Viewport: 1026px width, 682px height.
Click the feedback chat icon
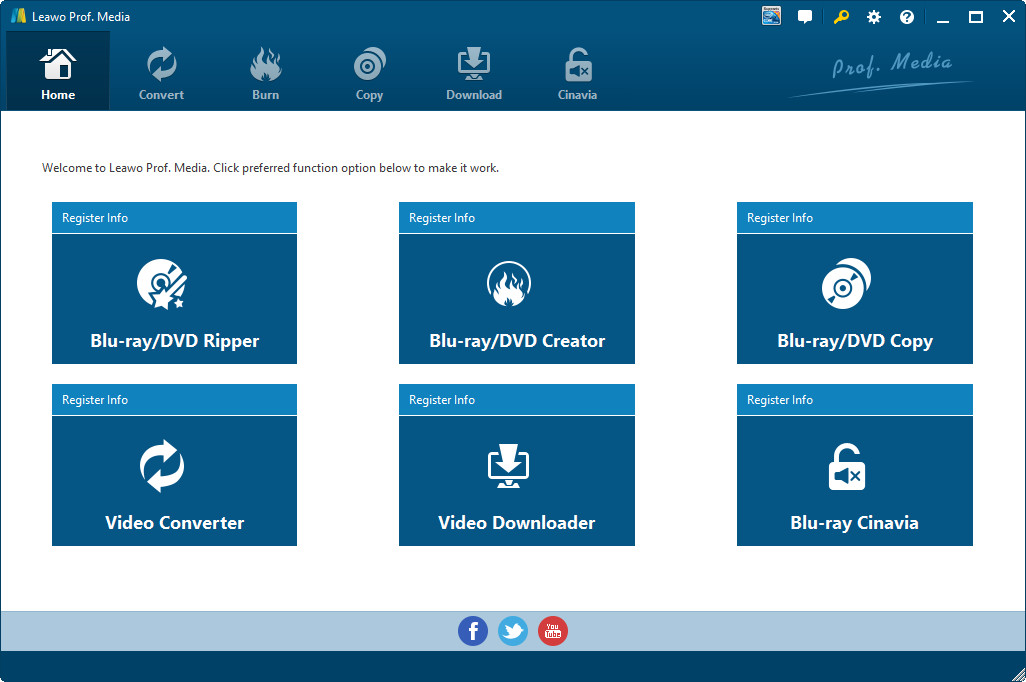coord(805,16)
